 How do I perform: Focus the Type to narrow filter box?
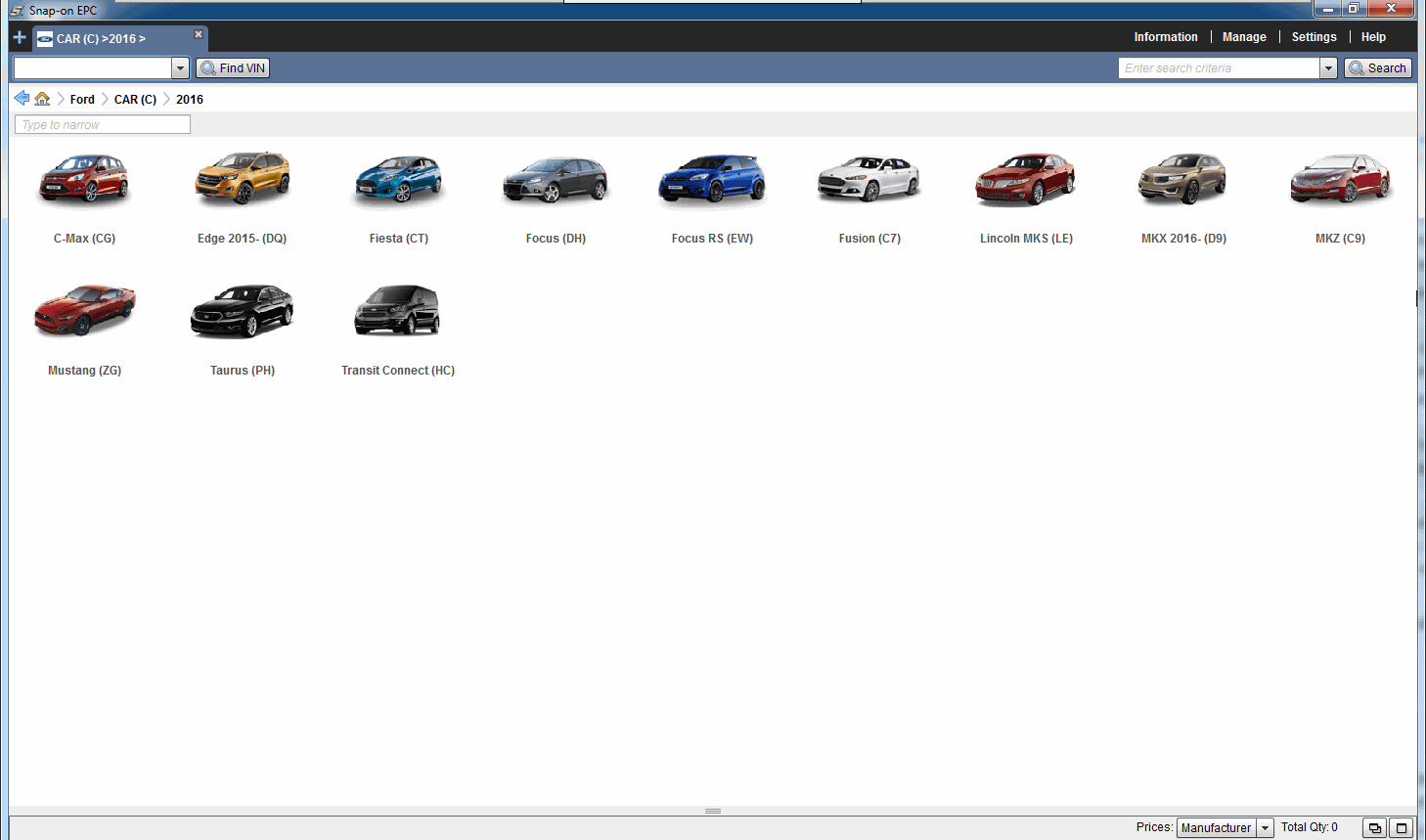[103, 125]
